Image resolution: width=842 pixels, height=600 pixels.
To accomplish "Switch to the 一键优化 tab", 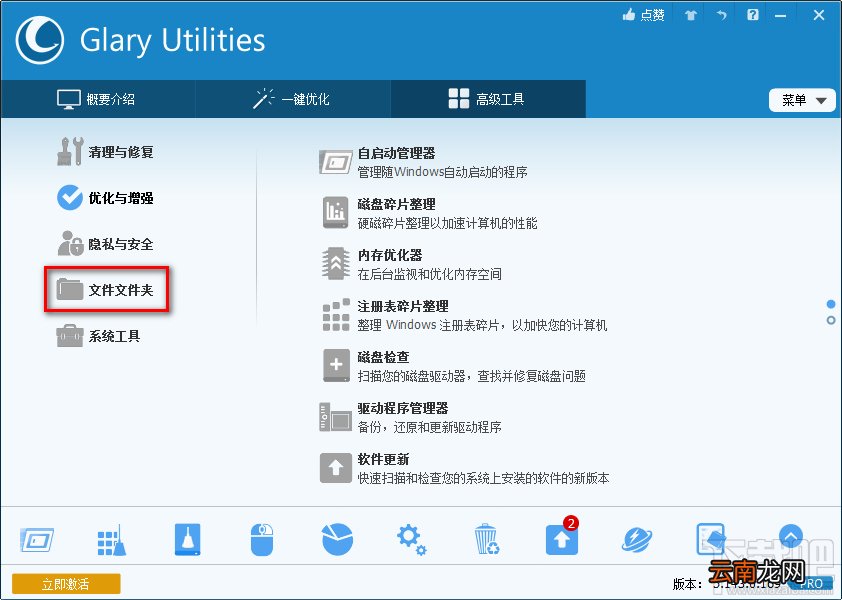I will 292,99.
